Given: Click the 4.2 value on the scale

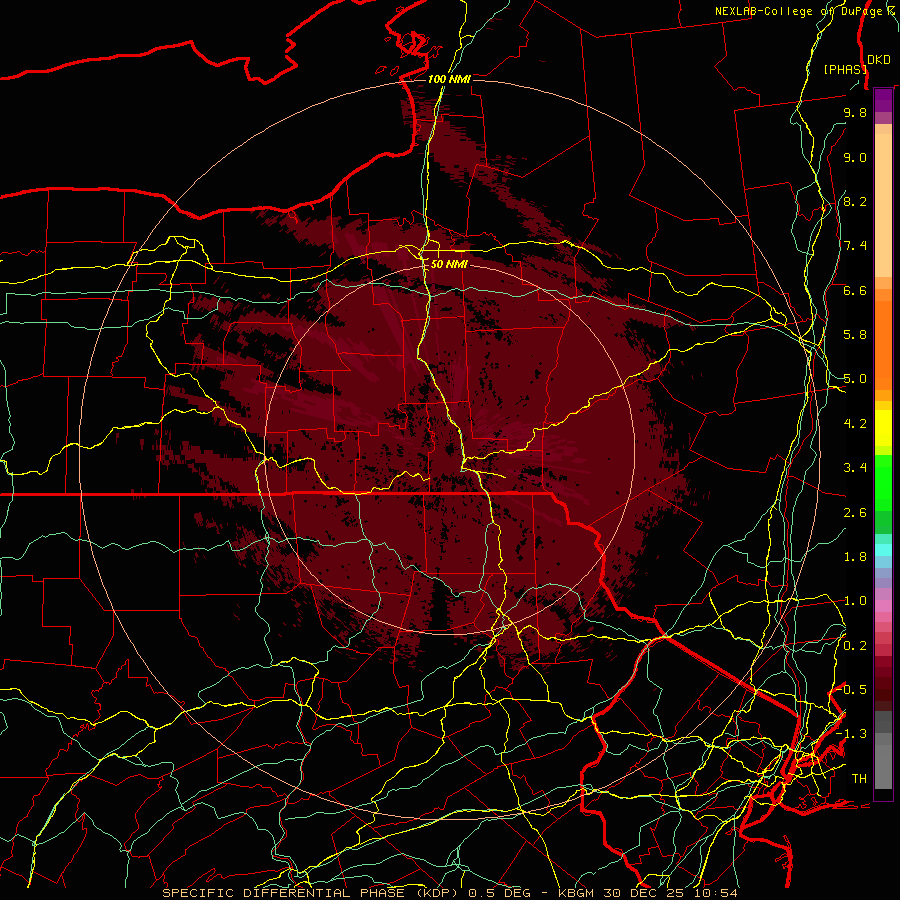Looking at the screenshot, I should (x=855, y=424).
